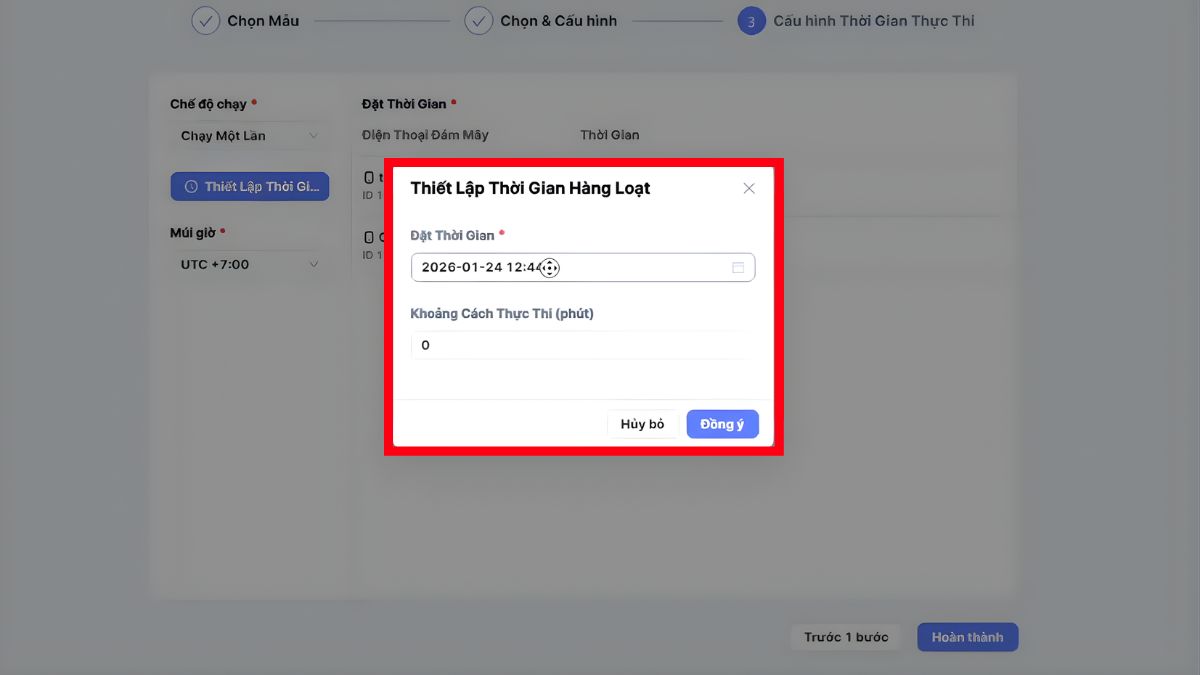The width and height of the screenshot is (1200, 675).
Task: Click the numbered step 3 badge
Action: [751, 20]
